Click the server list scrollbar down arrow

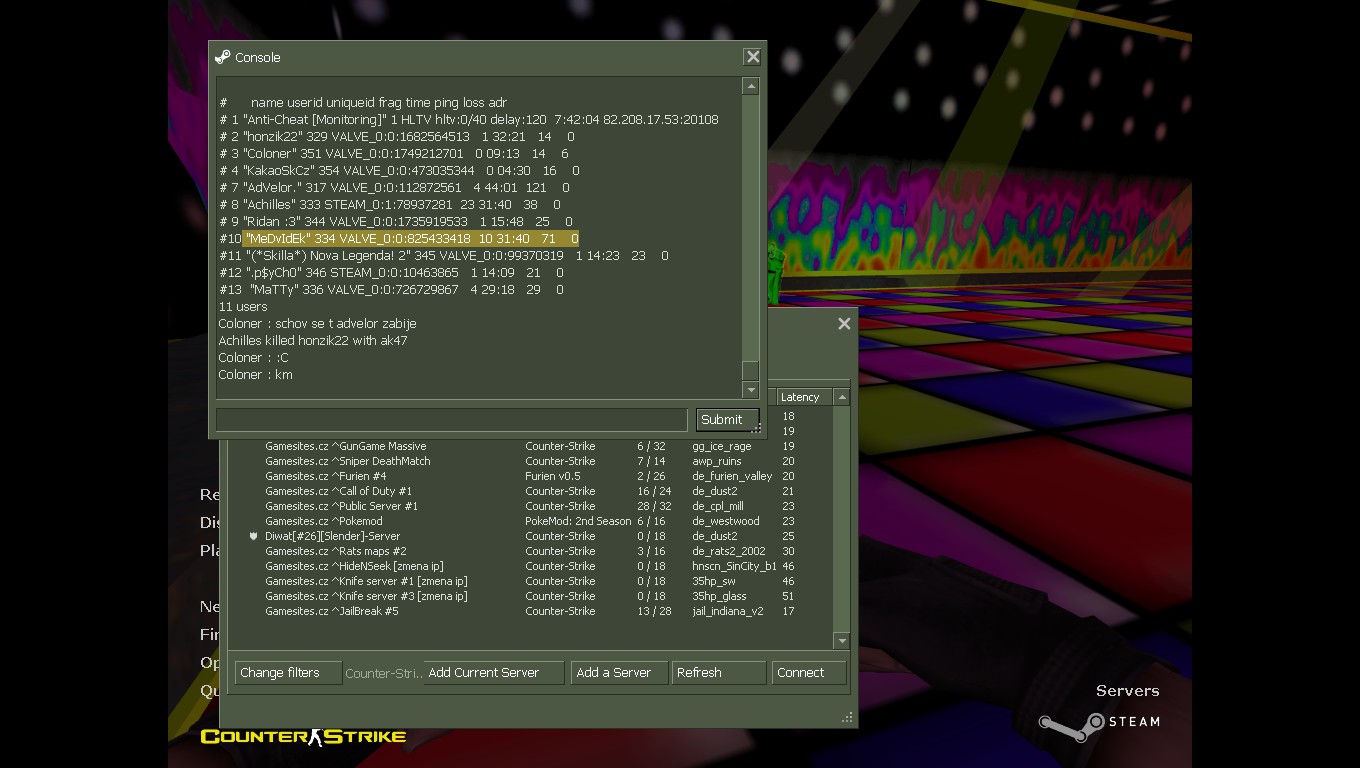point(842,640)
